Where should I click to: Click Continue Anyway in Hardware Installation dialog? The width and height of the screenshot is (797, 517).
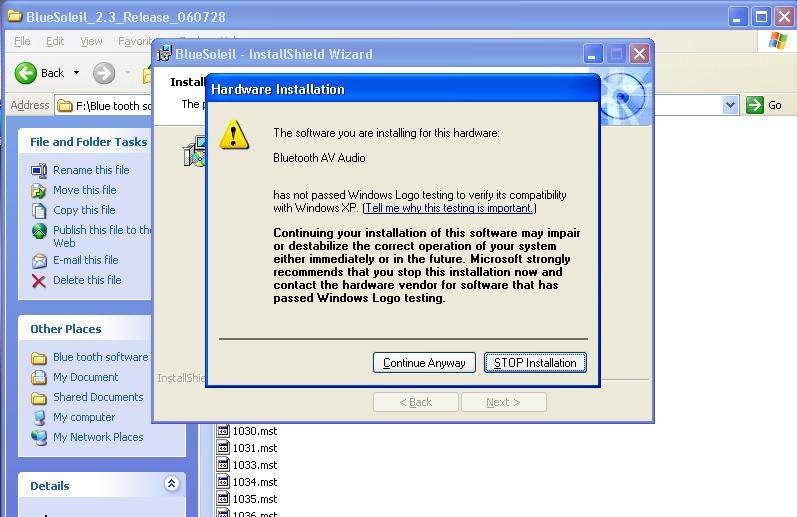point(424,362)
